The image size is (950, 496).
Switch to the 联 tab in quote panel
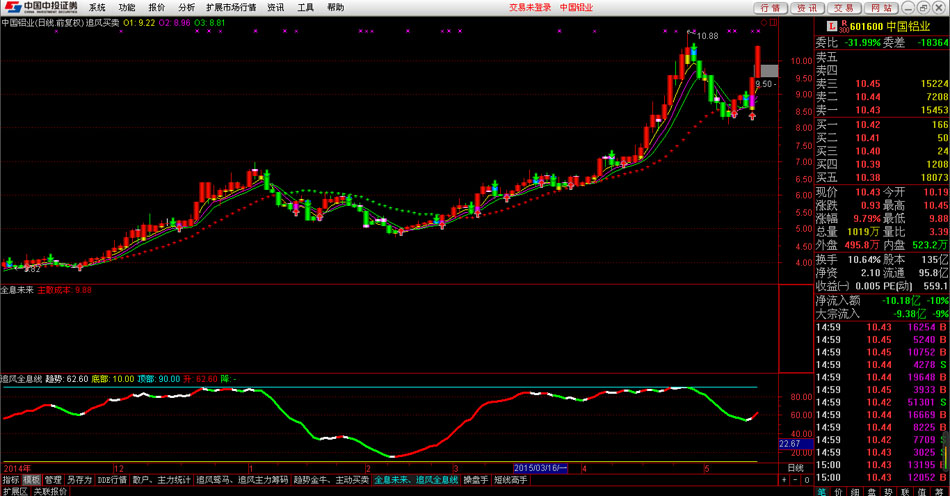click(x=905, y=492)
